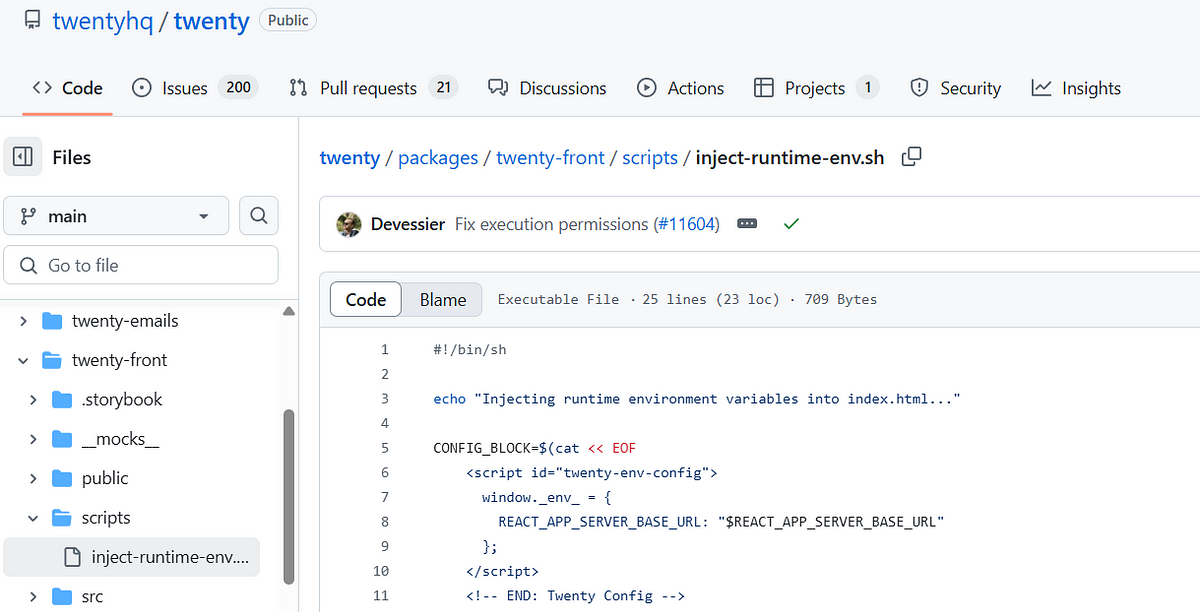Screen dimensions: 1200x612
Task: Click the file tree scroll-up arrow
Action: (x=289, y=311)
